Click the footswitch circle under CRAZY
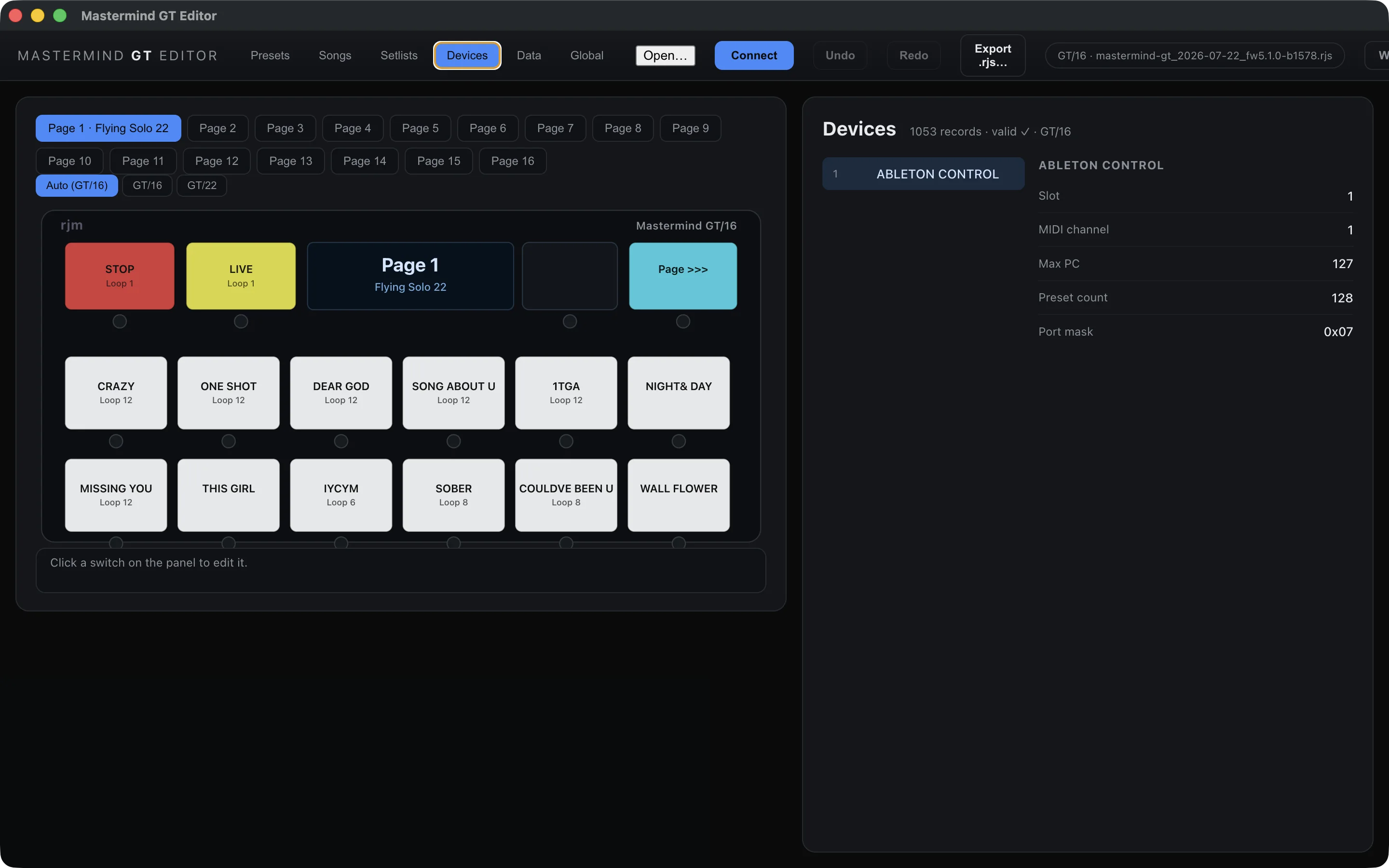The width and height of the screenshot is (1389, 868). [x=116, y=441]
